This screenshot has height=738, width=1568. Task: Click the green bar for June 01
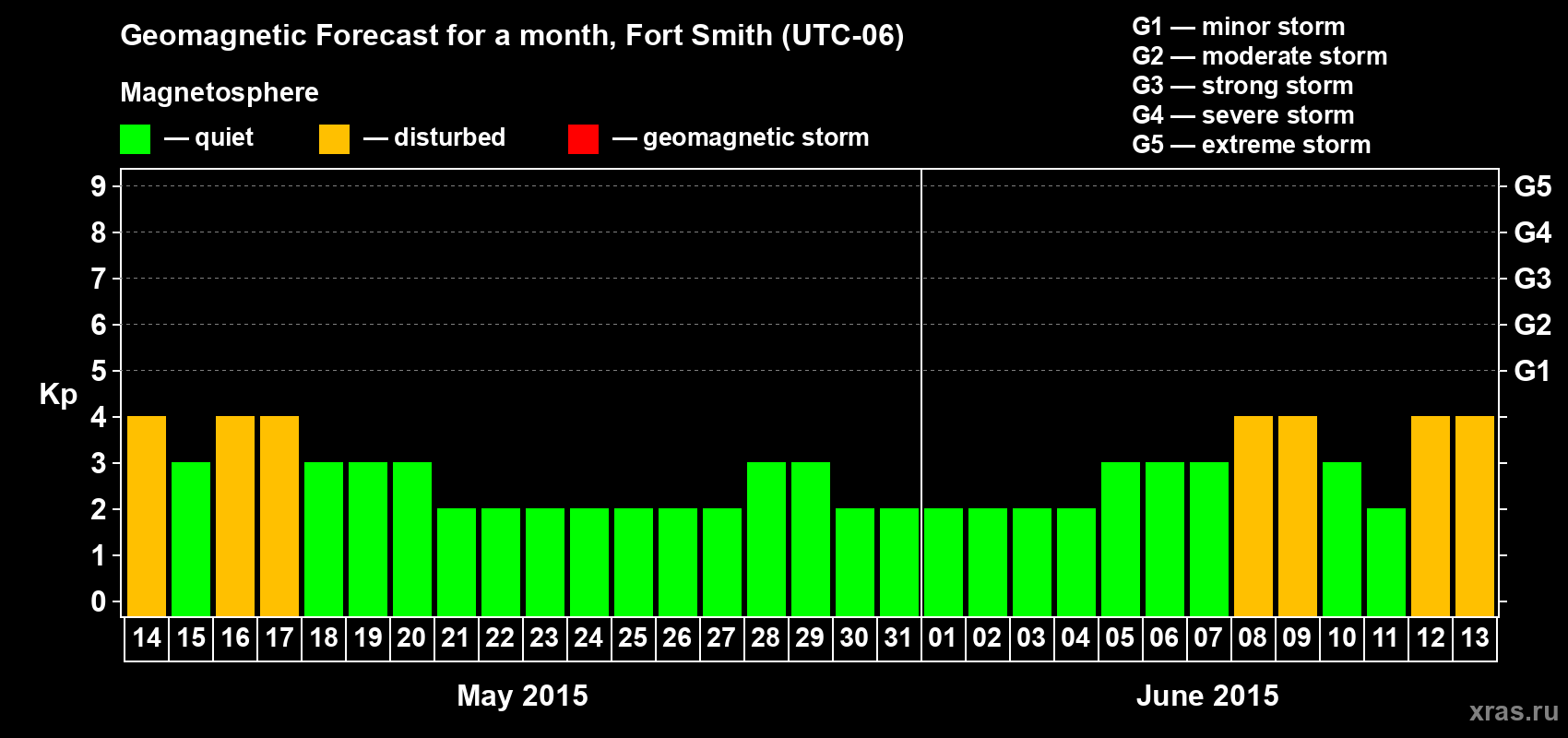coord(944,562)
